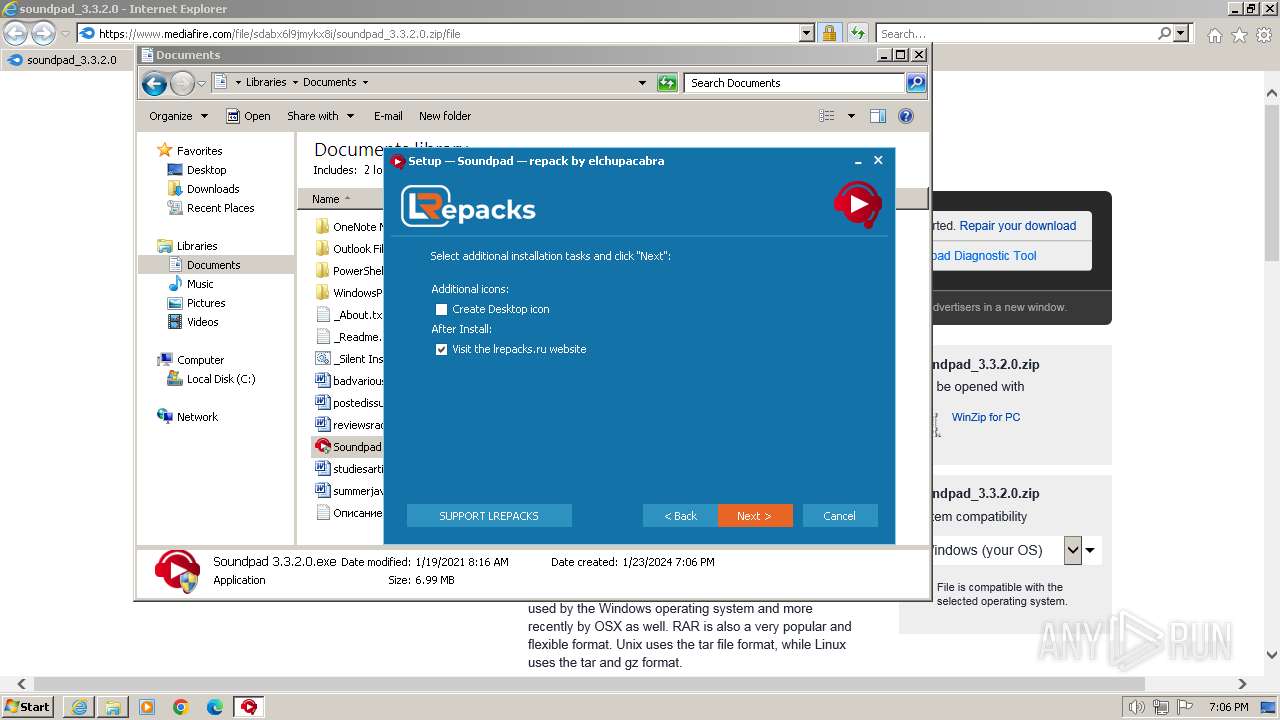Viewport: 1280px width, 720px height.
Task: Open Google Chrome from the taskbar
Action: click(x=181, y=707)
